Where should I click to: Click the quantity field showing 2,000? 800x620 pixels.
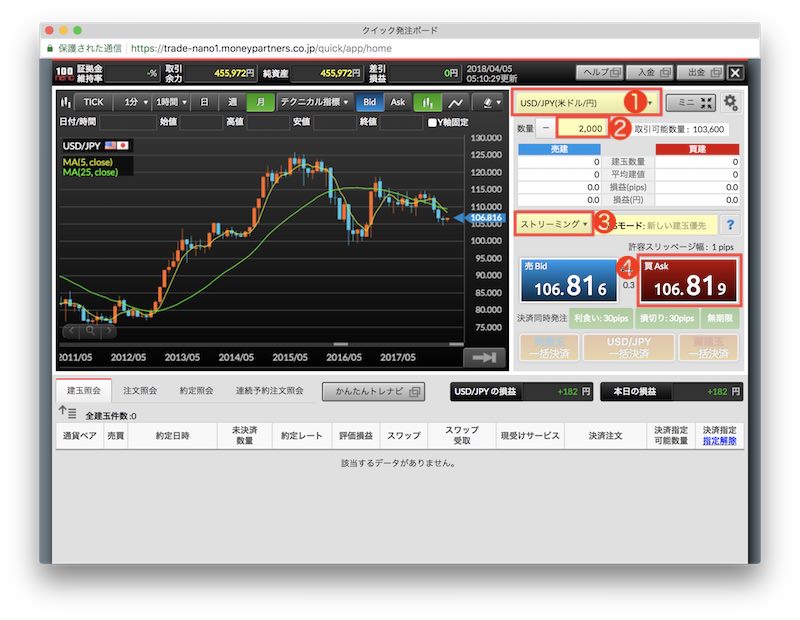582,129
